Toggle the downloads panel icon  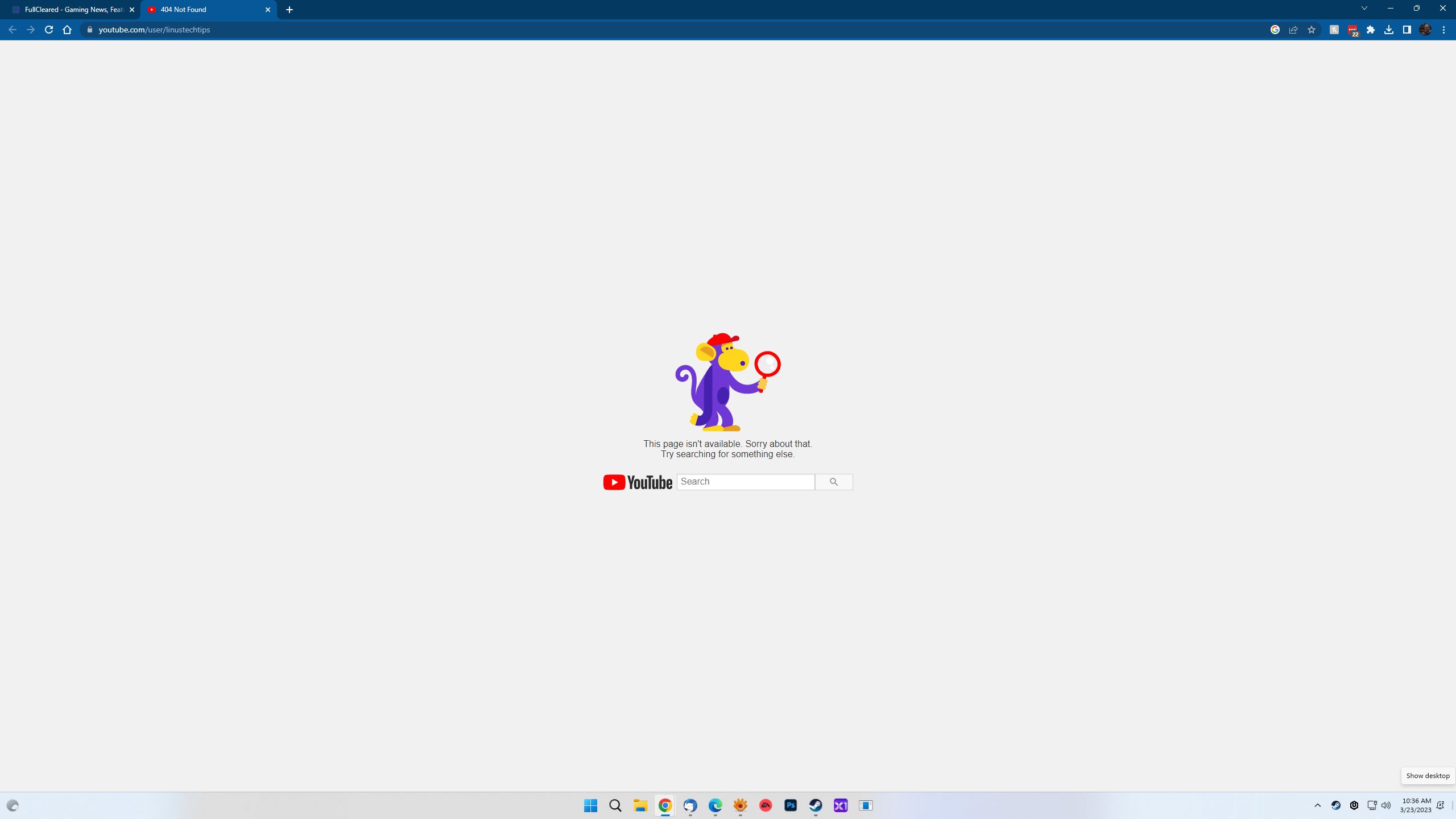pyautogui.click(x=1390, y=29)
